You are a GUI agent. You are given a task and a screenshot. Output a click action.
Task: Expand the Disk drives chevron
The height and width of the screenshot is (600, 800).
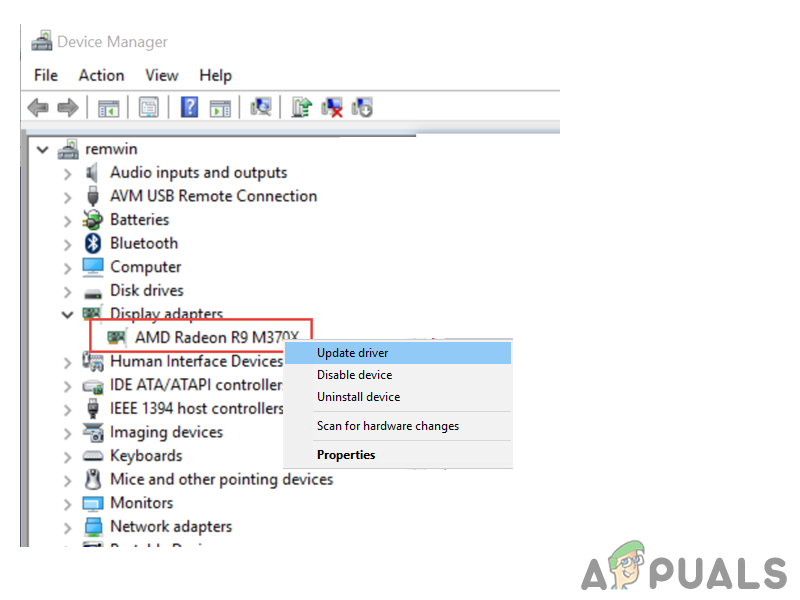tap(68, 291)
